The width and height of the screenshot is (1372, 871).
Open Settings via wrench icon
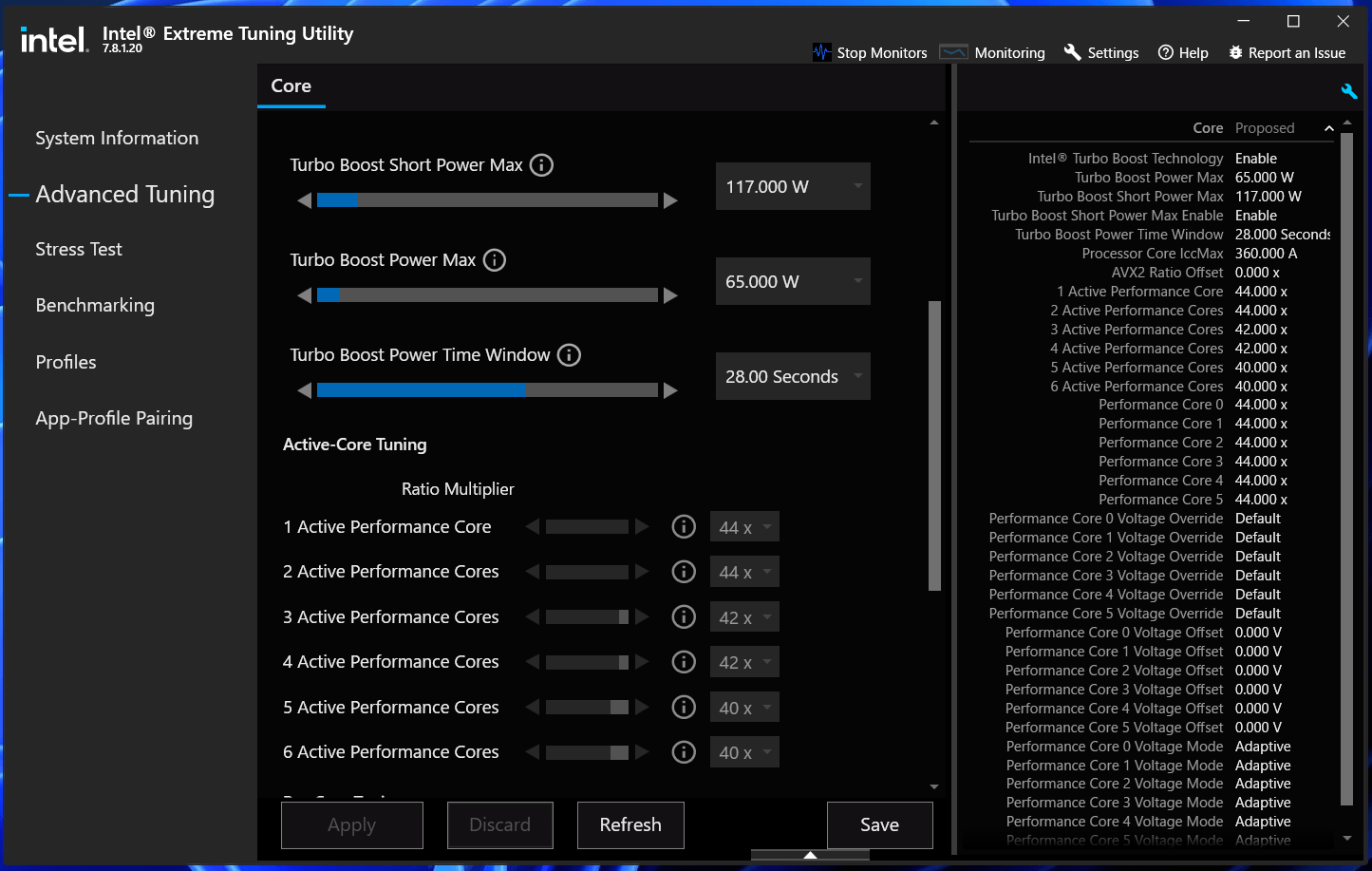click(1072, 52)
